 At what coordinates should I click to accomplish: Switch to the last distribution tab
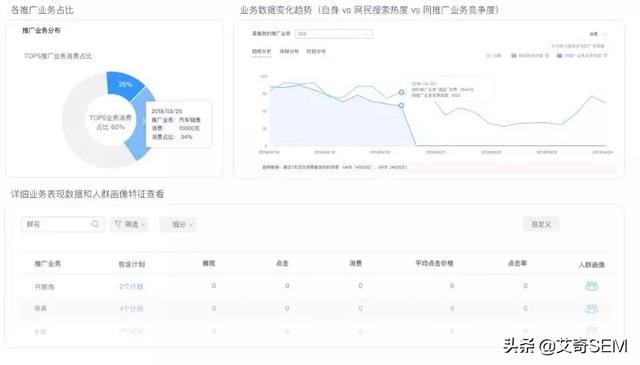pyautogui.click(x=316, y=51)
